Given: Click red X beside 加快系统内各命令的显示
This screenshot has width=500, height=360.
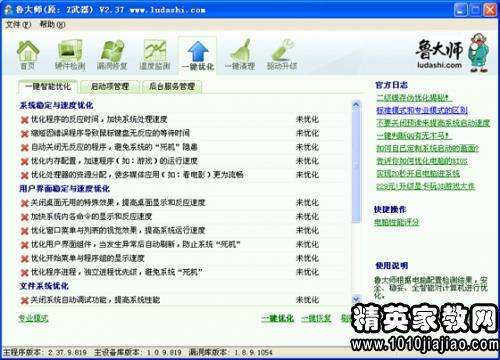Looking at the screenshot, I should coord(24,217).
